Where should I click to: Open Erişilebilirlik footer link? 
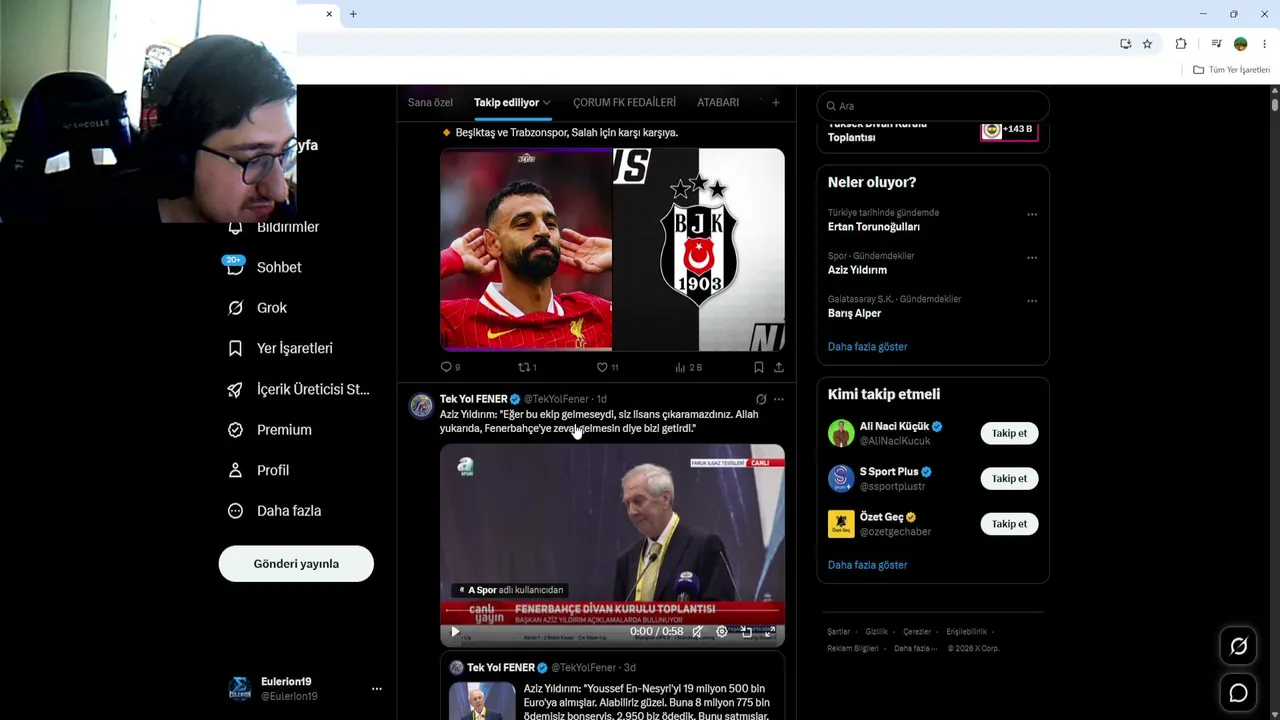(967, 632)
